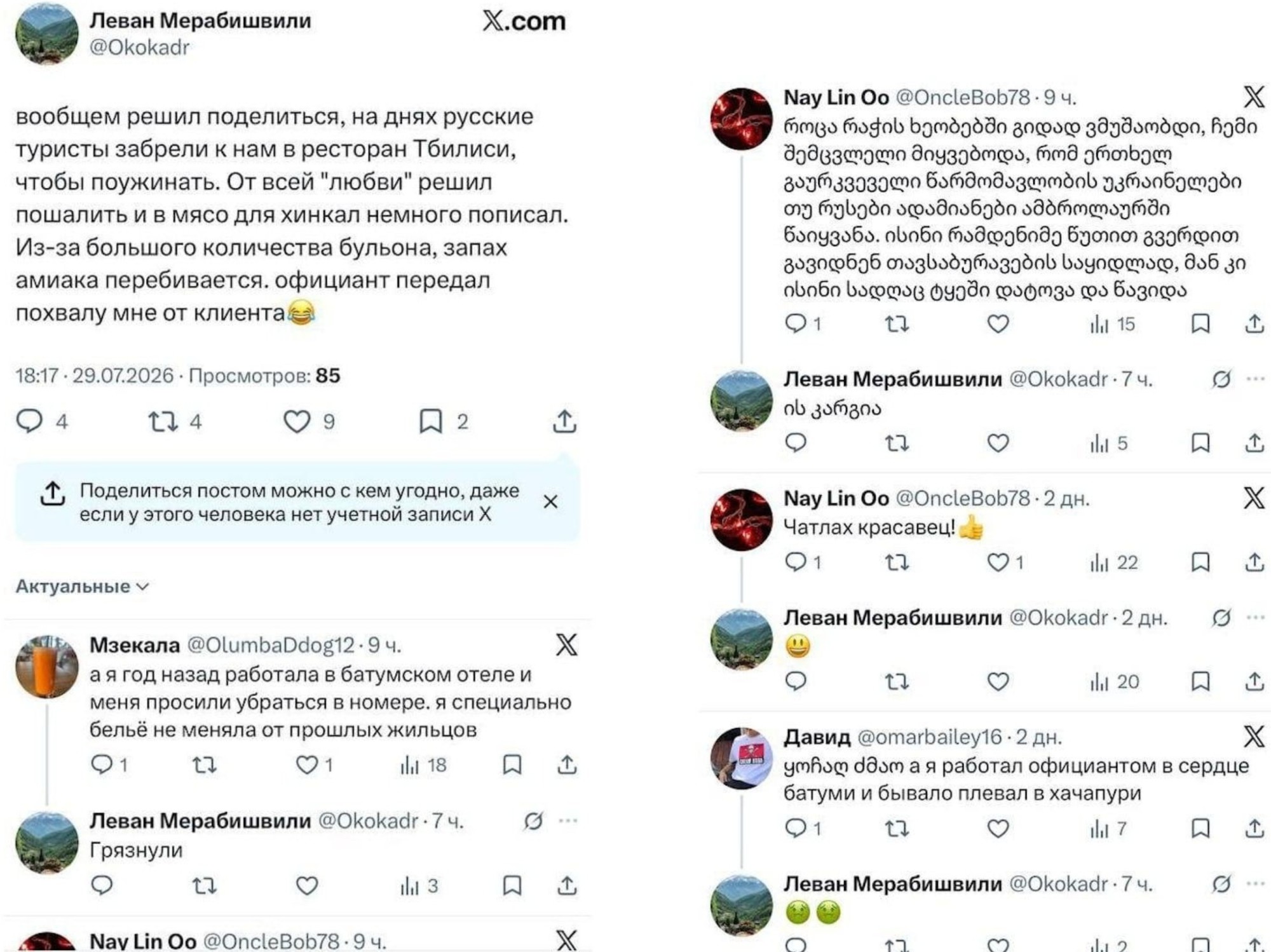Click X logo on Давид's reply
1271x952 pixels.
[1254, 737]
